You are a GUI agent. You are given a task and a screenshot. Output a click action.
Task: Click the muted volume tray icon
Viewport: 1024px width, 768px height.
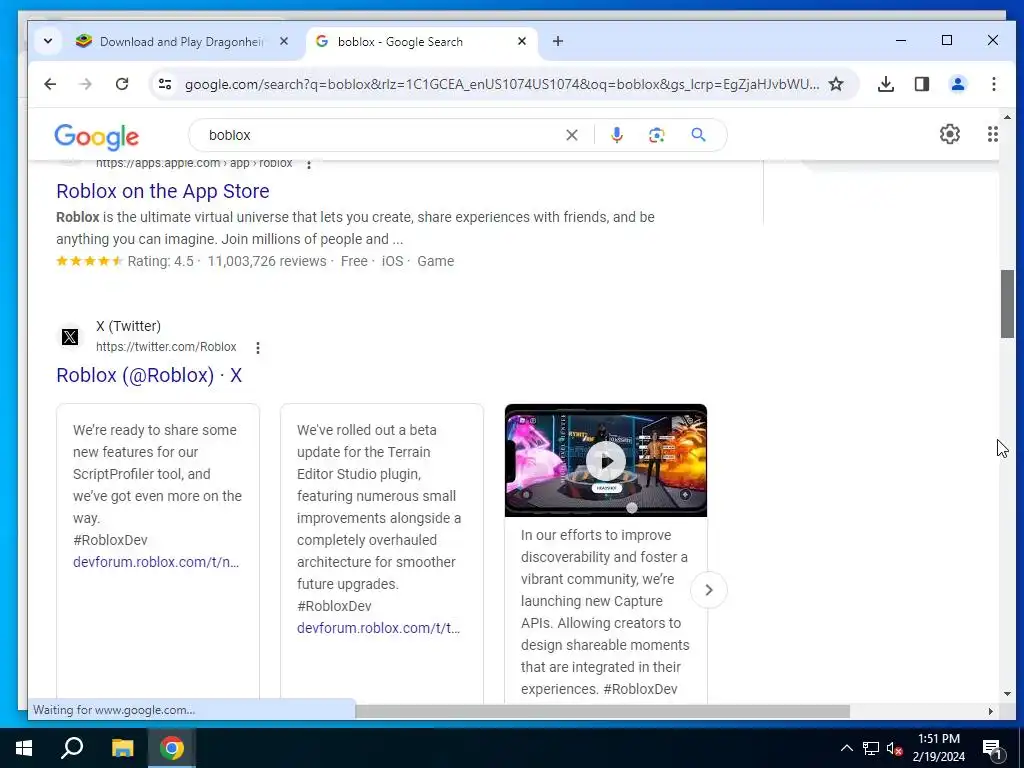click(895, 748)
